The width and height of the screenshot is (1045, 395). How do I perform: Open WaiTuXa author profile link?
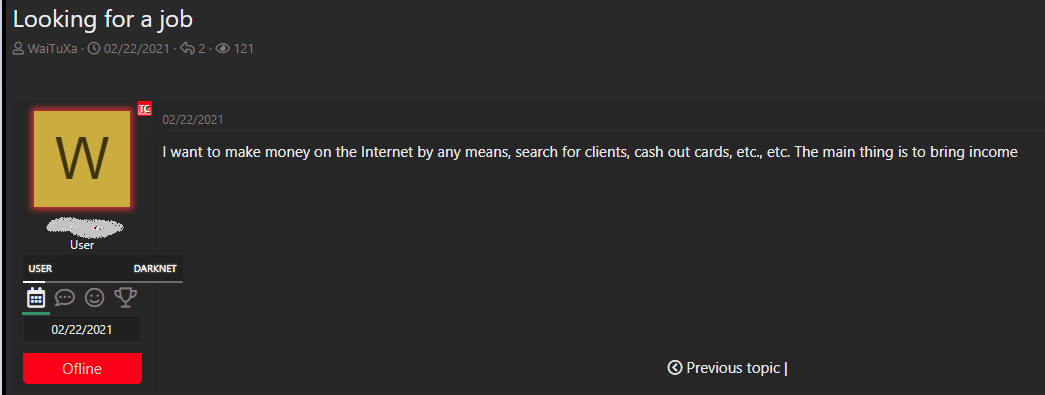[52, 49]
